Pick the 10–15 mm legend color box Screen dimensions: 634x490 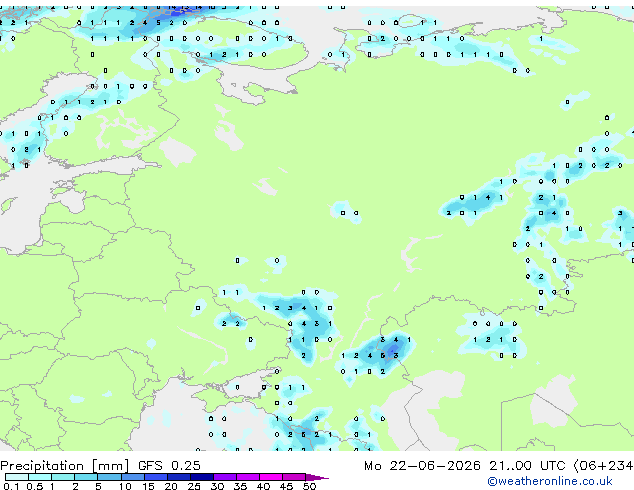coord(132,477)
